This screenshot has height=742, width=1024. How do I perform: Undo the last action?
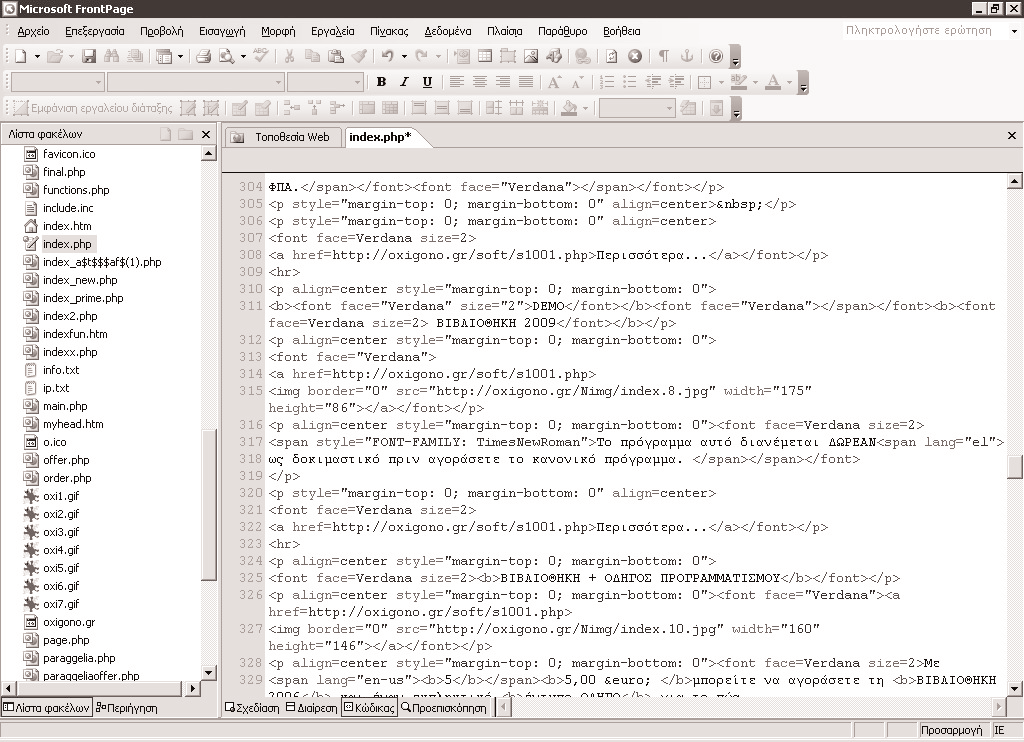pos(388,57)
